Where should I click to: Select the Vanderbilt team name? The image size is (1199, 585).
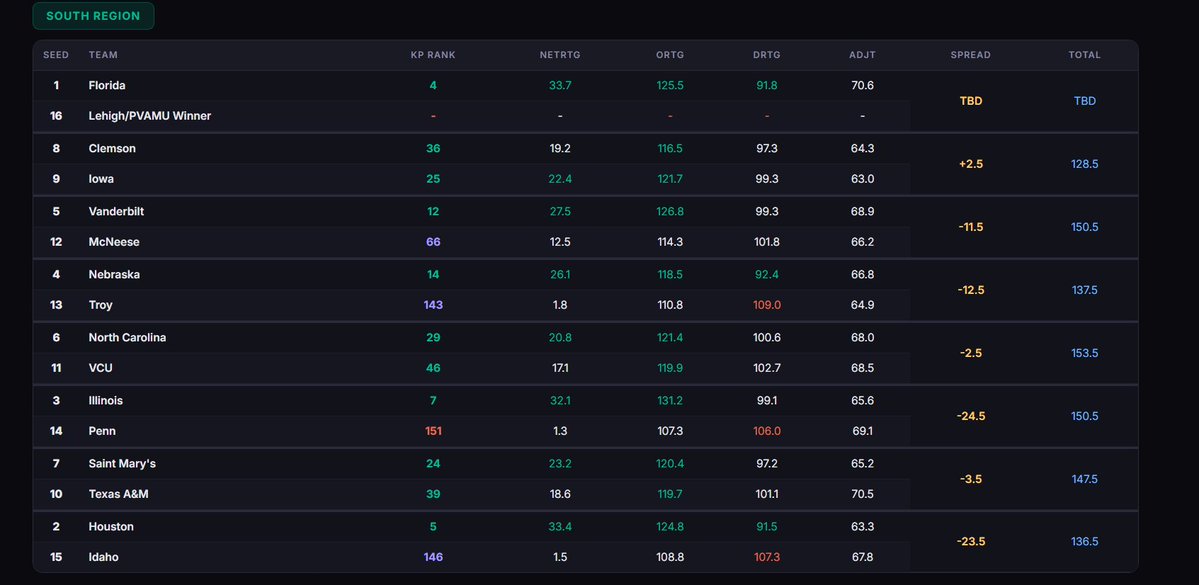(x=116, y=211)
